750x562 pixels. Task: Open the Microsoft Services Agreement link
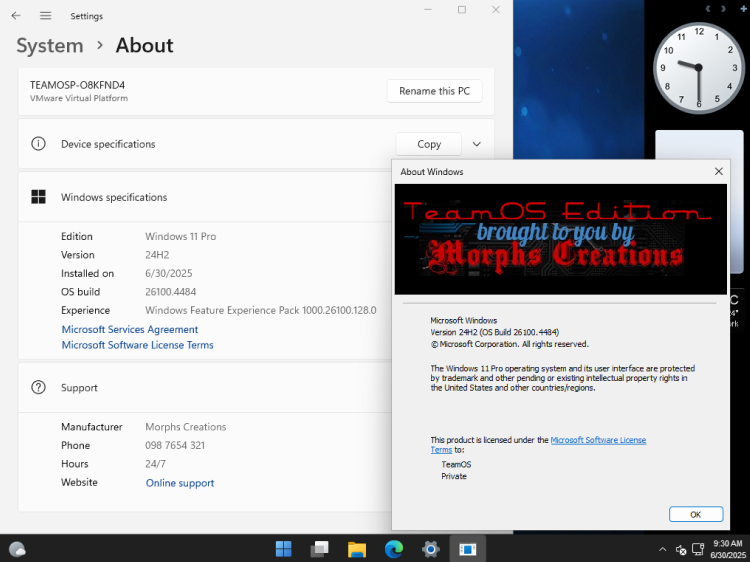[130, 330]
